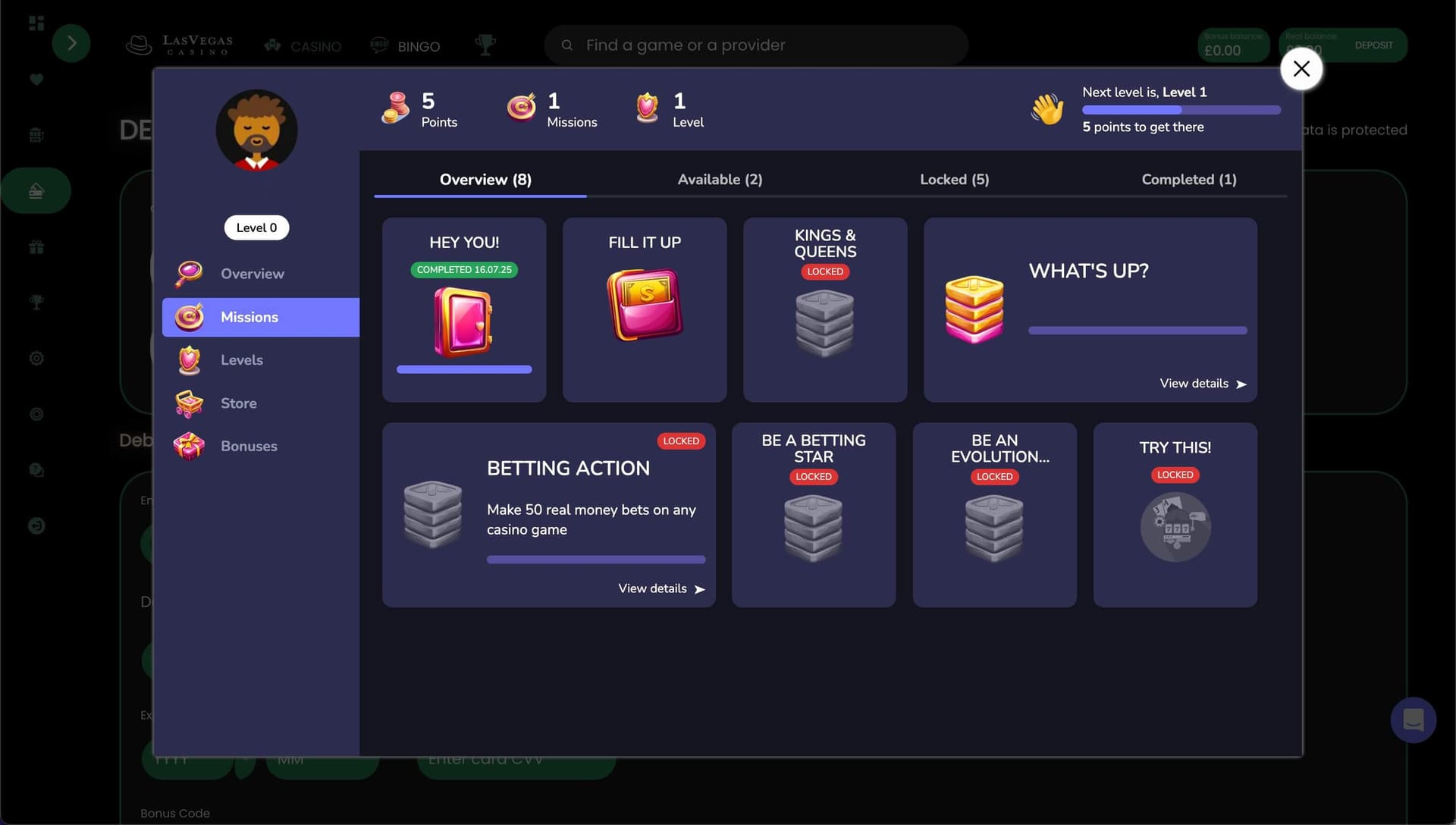Switch to the Locked (5) tab

[x=954, y=180]
